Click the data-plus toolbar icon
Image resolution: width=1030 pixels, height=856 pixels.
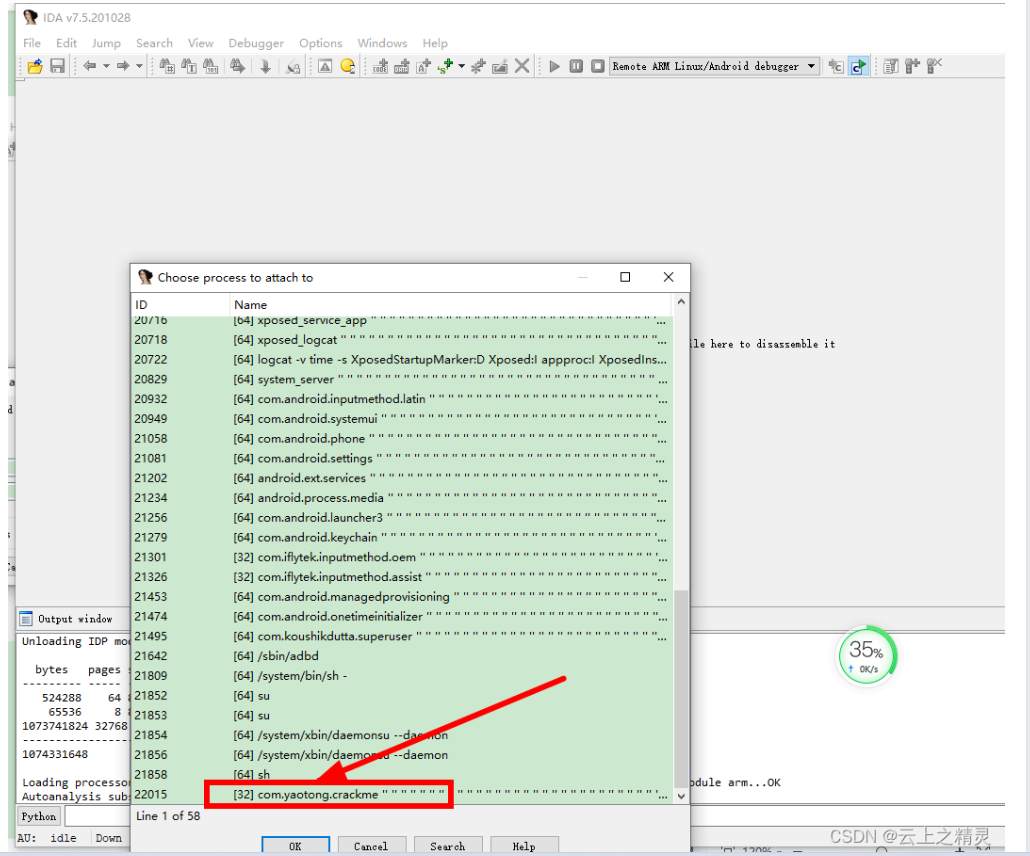[401, 66]
